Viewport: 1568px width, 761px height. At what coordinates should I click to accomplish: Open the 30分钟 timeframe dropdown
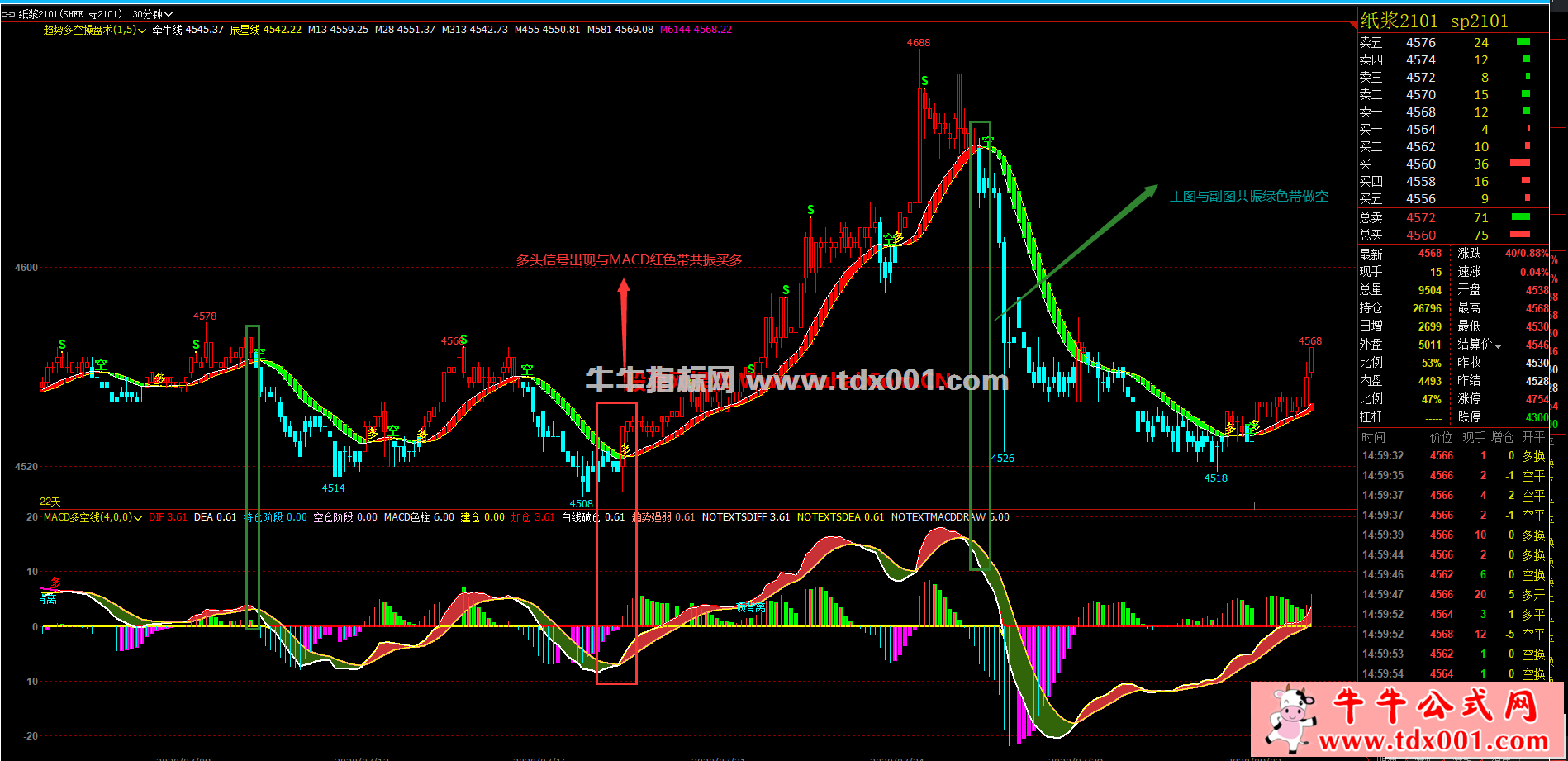pyautogui.click(x=152, y=14)
